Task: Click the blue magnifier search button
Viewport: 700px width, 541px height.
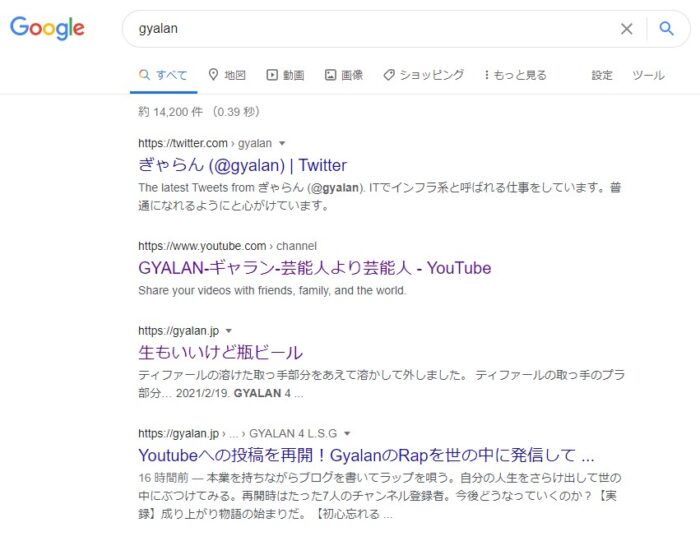Action: (666, 29)
